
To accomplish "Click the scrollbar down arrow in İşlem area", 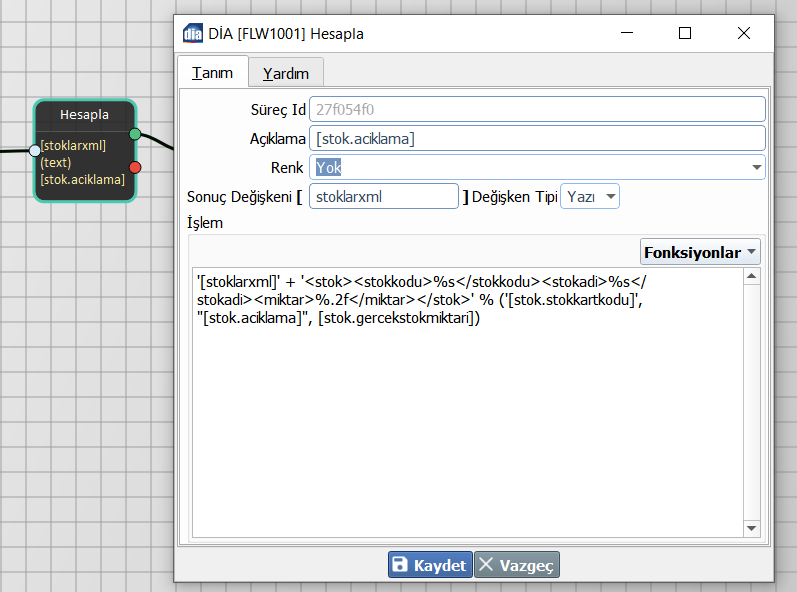I will [x=752, y=528].
